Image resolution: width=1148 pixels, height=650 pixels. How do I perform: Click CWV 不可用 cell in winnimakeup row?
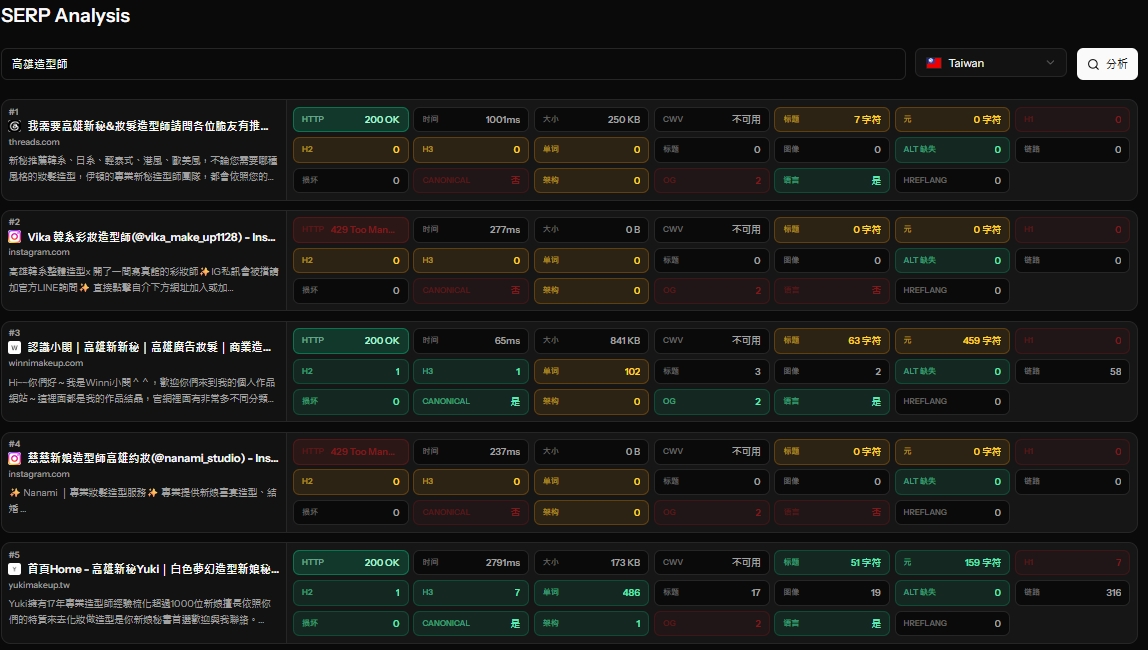[712, 340]
